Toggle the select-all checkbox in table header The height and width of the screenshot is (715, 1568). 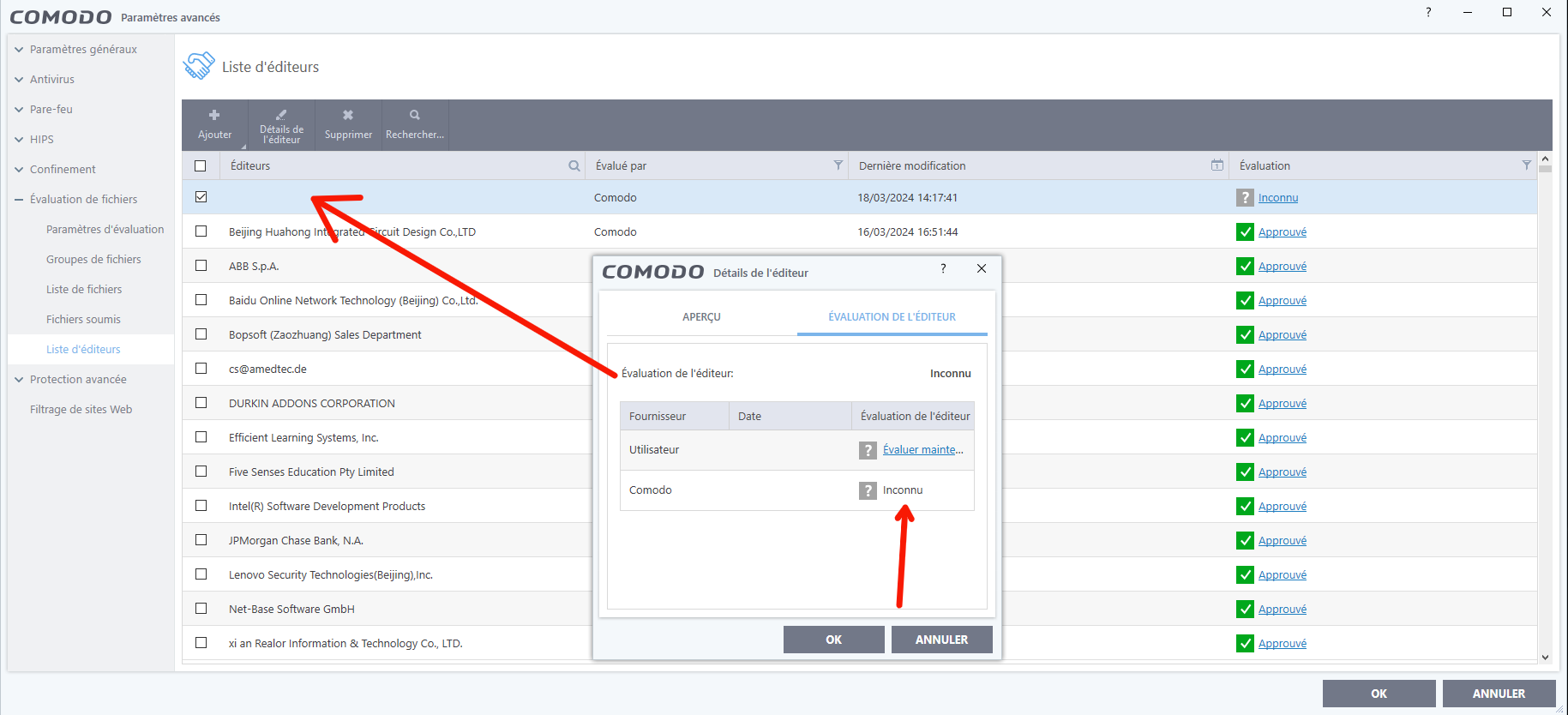[201, 165]
